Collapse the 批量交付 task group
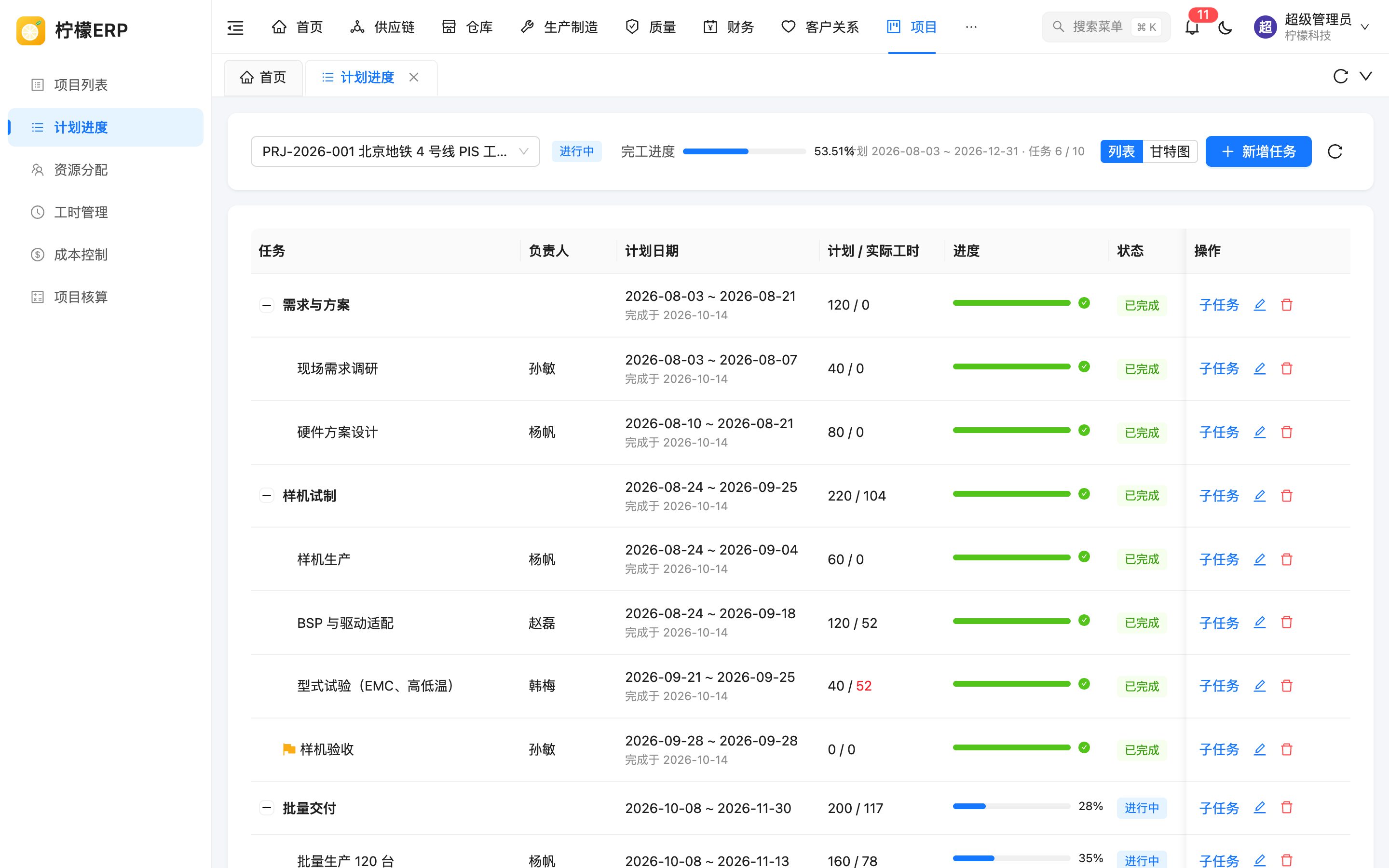The image size is (1389, 868). click(266, 808)
